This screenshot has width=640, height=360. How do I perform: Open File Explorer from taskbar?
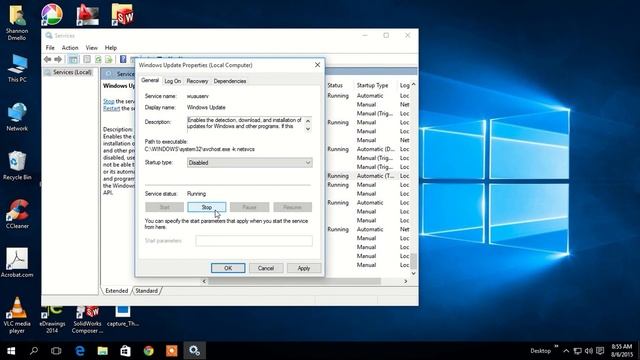102,351
